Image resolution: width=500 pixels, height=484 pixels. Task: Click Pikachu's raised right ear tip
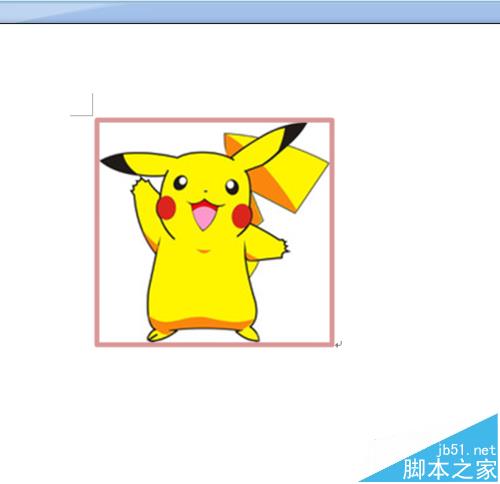pos(293,131)
